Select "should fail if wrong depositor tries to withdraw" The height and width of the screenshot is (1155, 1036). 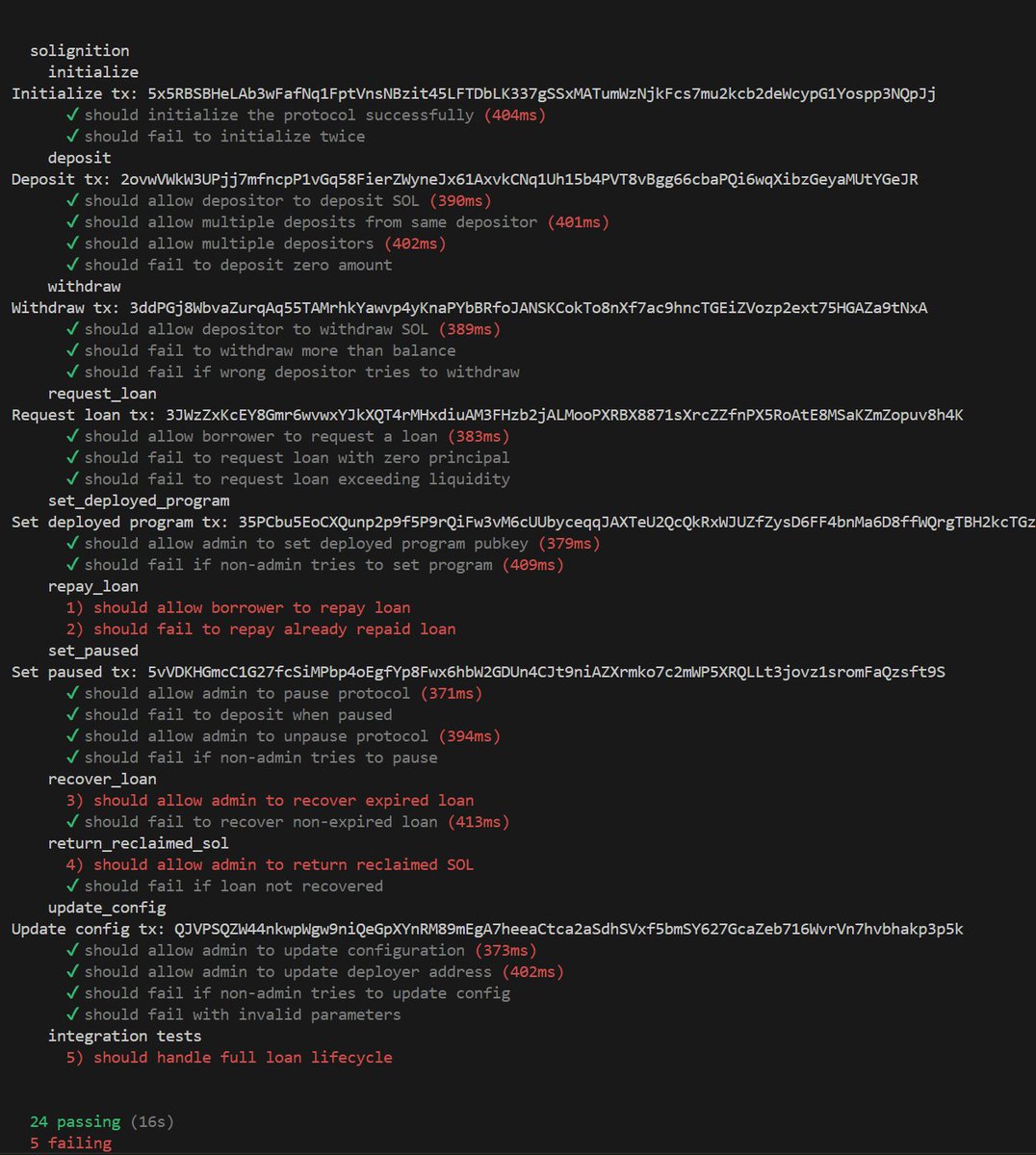point(293,372)
